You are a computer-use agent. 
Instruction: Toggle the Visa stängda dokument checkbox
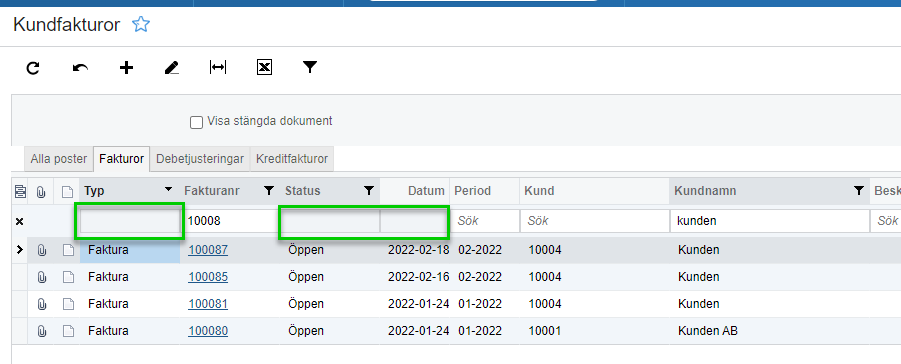197,122
